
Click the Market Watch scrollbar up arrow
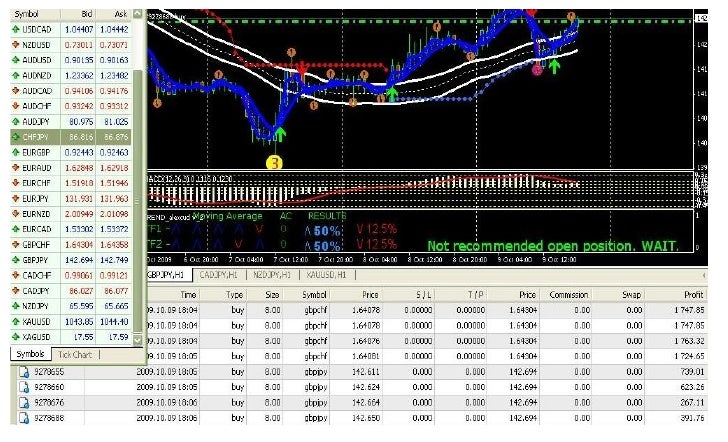[x=137, y=14]
